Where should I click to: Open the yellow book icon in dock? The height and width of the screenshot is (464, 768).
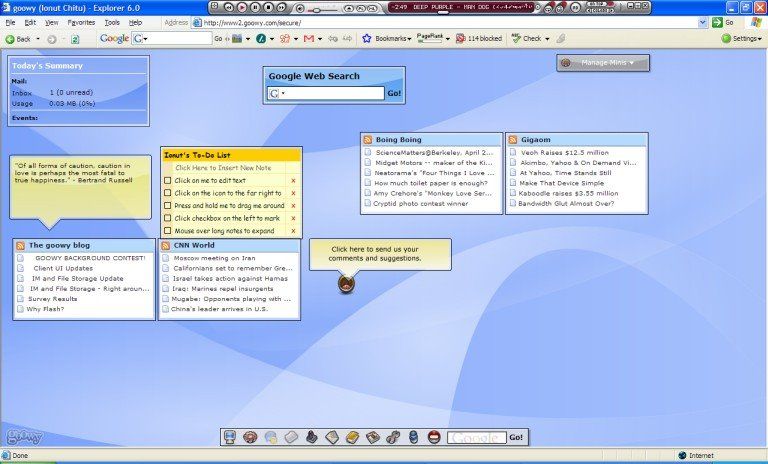(352, 437)
